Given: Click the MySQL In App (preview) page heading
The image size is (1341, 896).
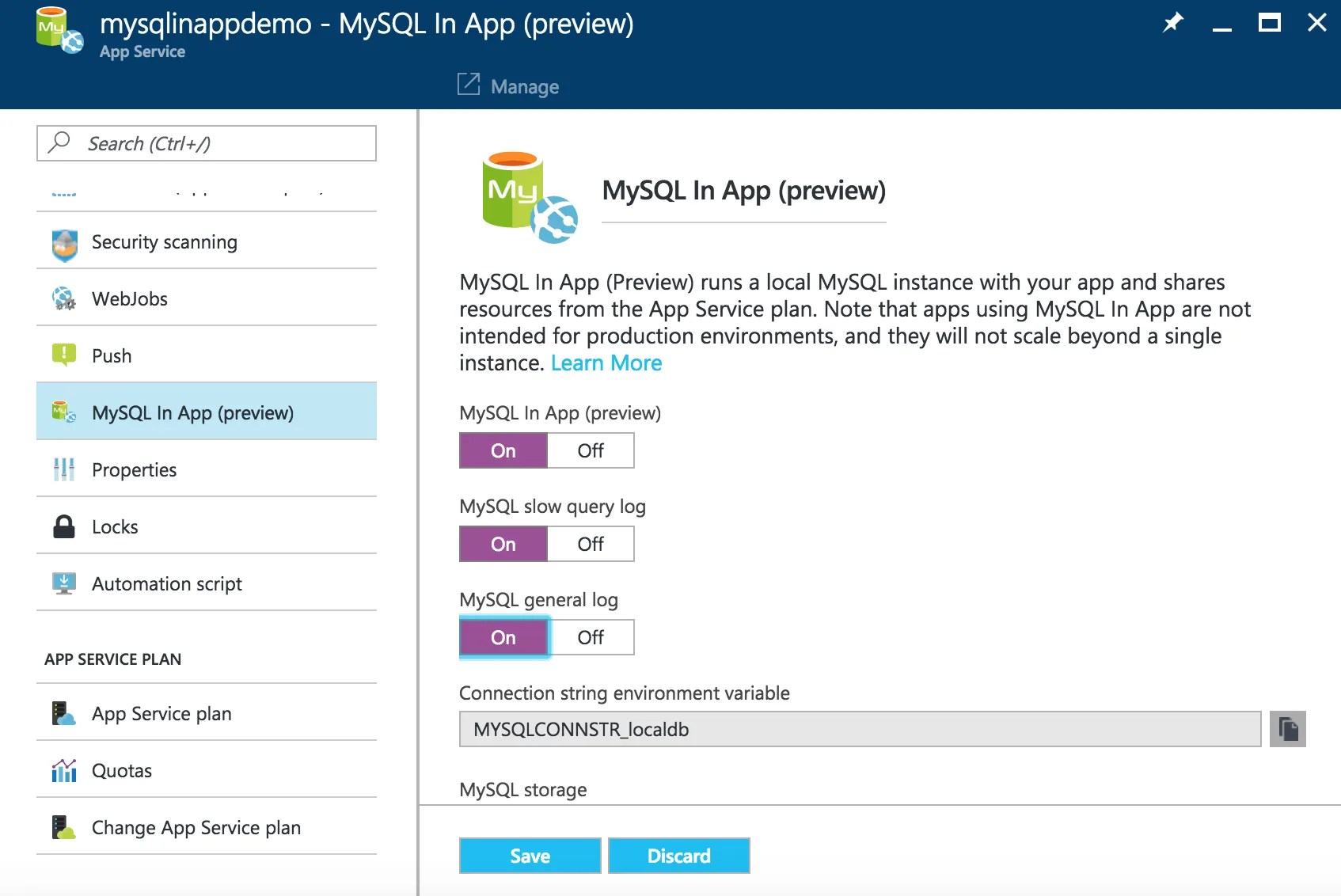Looking at the screenshot, I should pos(744,191).
